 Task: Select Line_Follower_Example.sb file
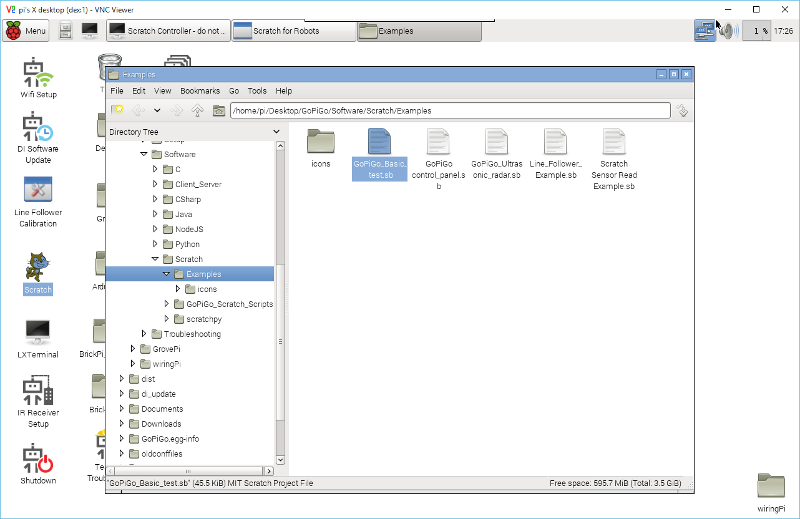pos(556,154)
